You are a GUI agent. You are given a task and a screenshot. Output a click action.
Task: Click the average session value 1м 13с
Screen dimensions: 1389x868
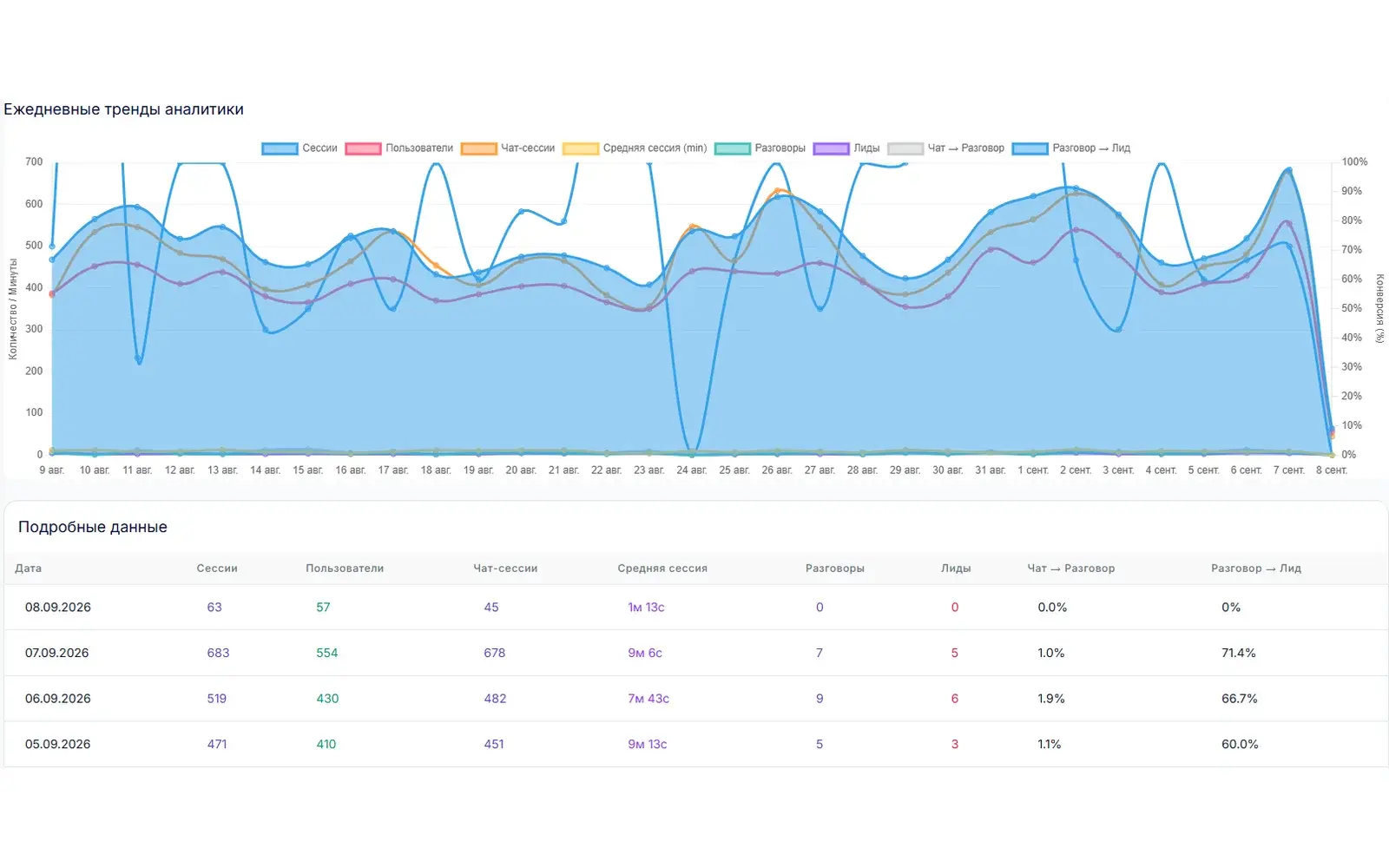tap(646, 608)
